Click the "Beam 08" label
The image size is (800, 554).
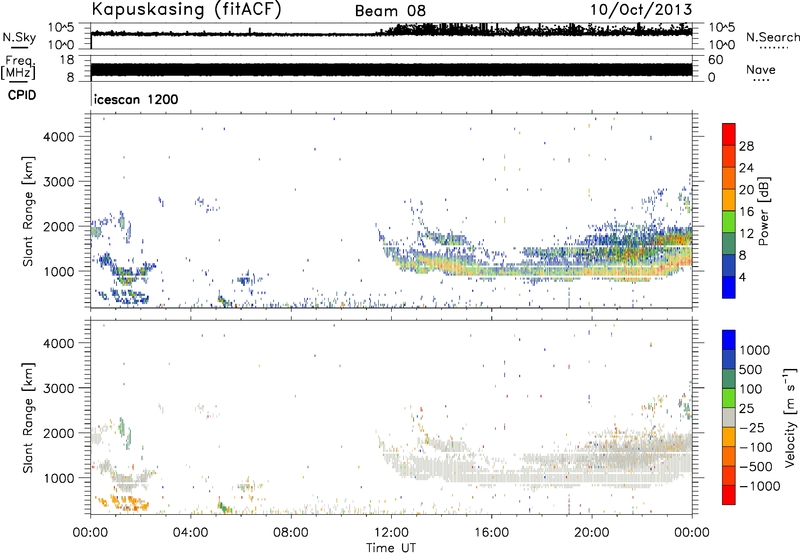tap(390, 11)
